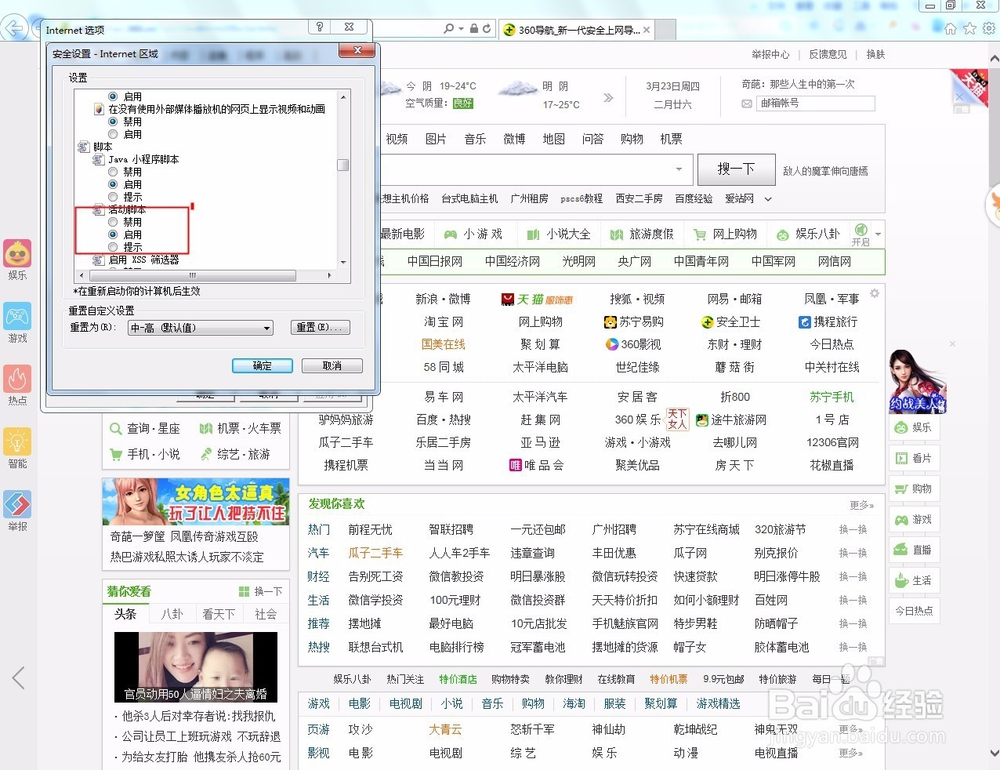1000x770 pixels.
Task: Click the address bar search magnifier icon
Action: (x=449, y=29)
